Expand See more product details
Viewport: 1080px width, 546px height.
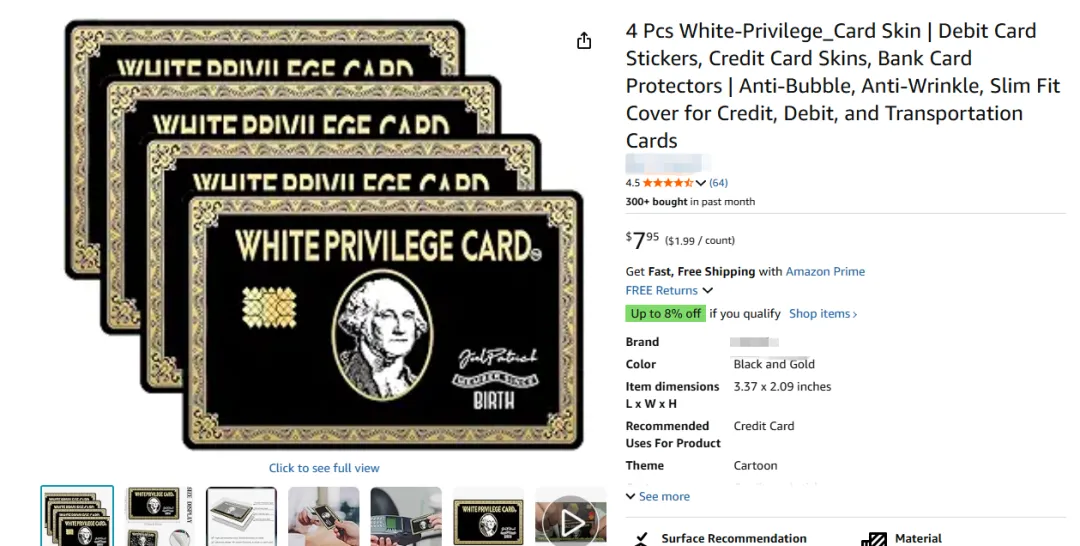click(658, 496)
